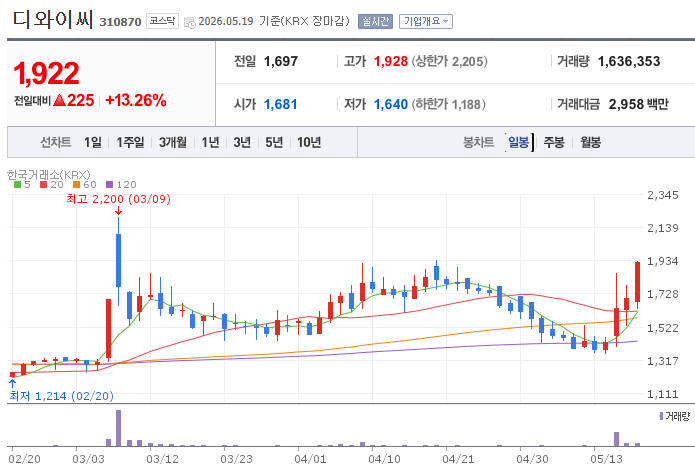Select the 1년 line chart tab
Image resolution: width=695 pixels, height=473 pixels.
[x=210, y=142]
